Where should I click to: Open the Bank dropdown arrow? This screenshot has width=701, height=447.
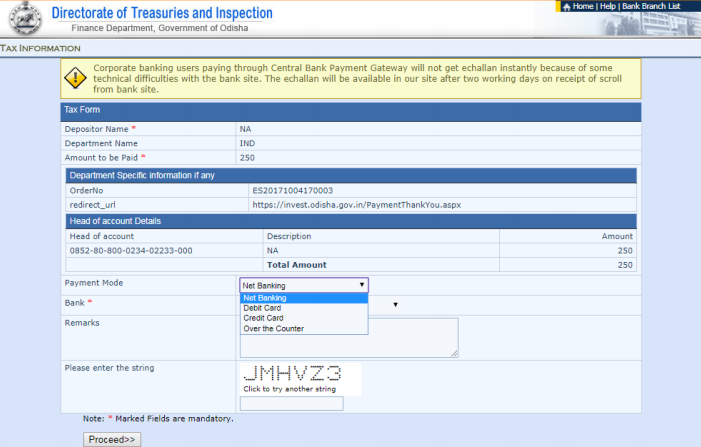pyautogui.click(x=395, y=304)
